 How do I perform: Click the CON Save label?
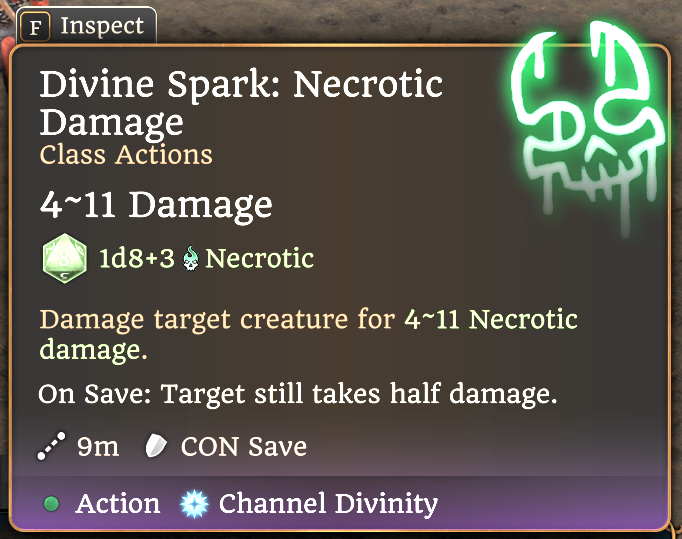[x=244, y=446]
